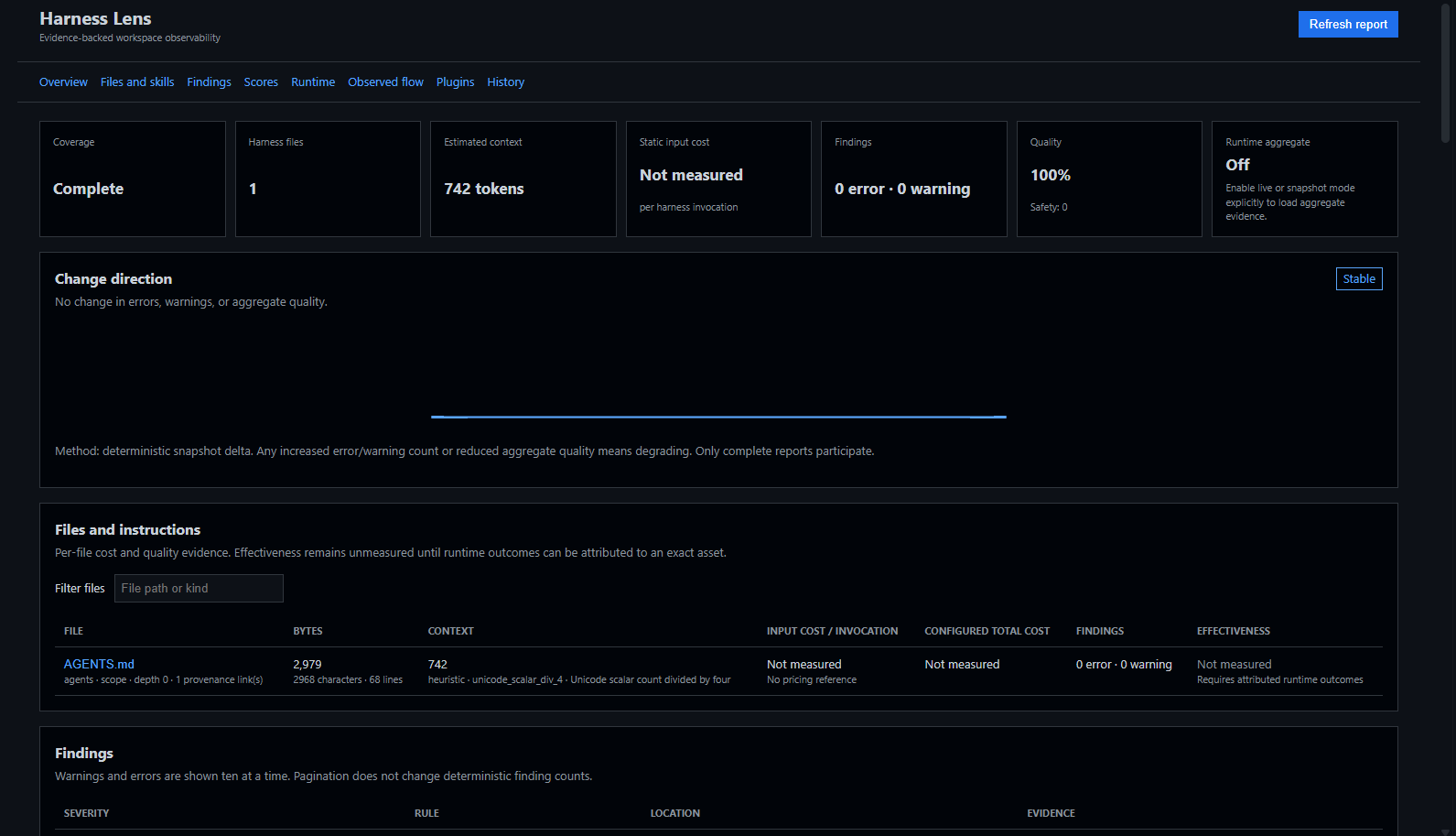1456x836 pixels.
Task: Click the '2,979' bytes cell
Action: (307, 665)
